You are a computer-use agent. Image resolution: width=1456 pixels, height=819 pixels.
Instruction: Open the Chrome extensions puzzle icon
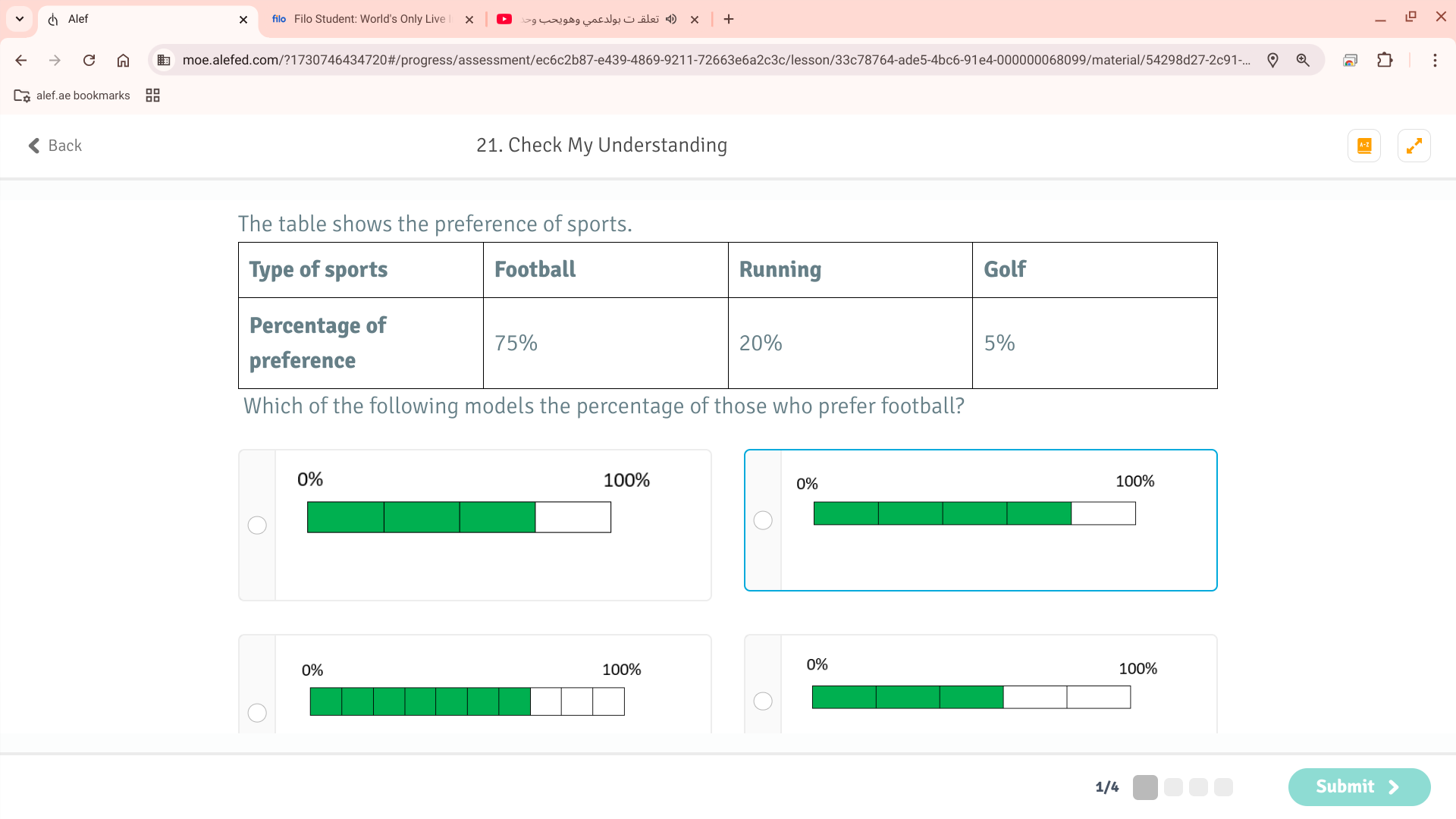click(1385, 60)
